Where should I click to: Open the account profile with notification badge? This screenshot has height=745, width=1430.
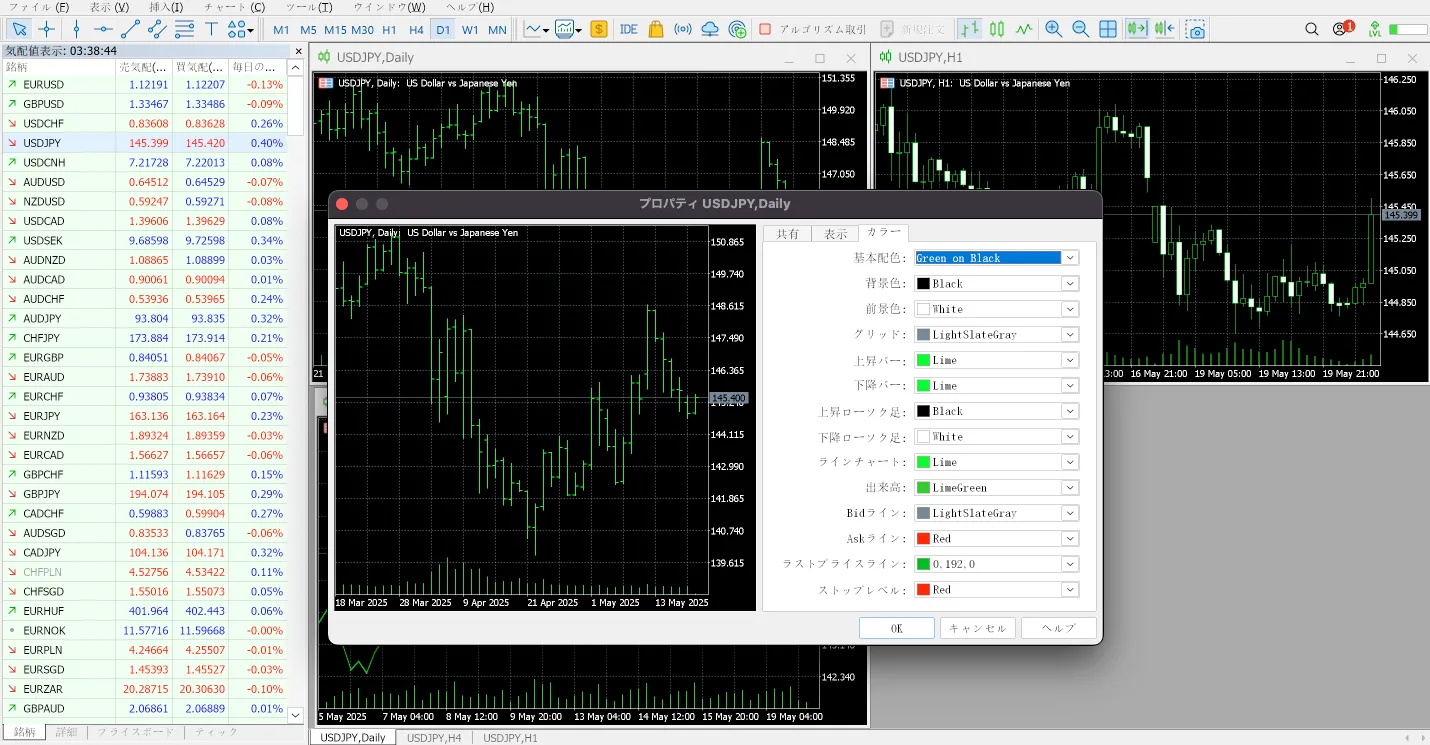(x=1342, y=29)
